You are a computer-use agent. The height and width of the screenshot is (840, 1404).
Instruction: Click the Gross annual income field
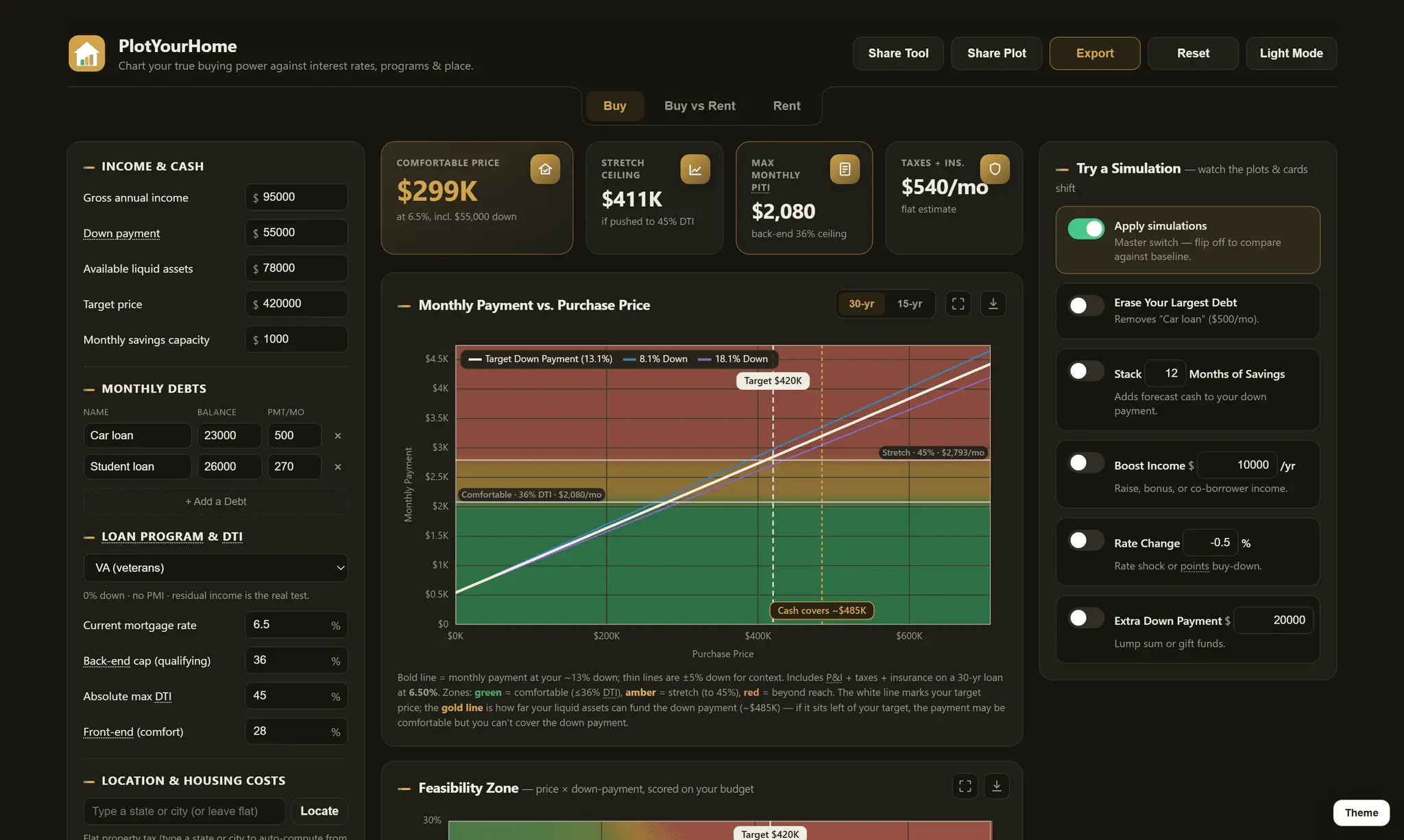[297, 197]
